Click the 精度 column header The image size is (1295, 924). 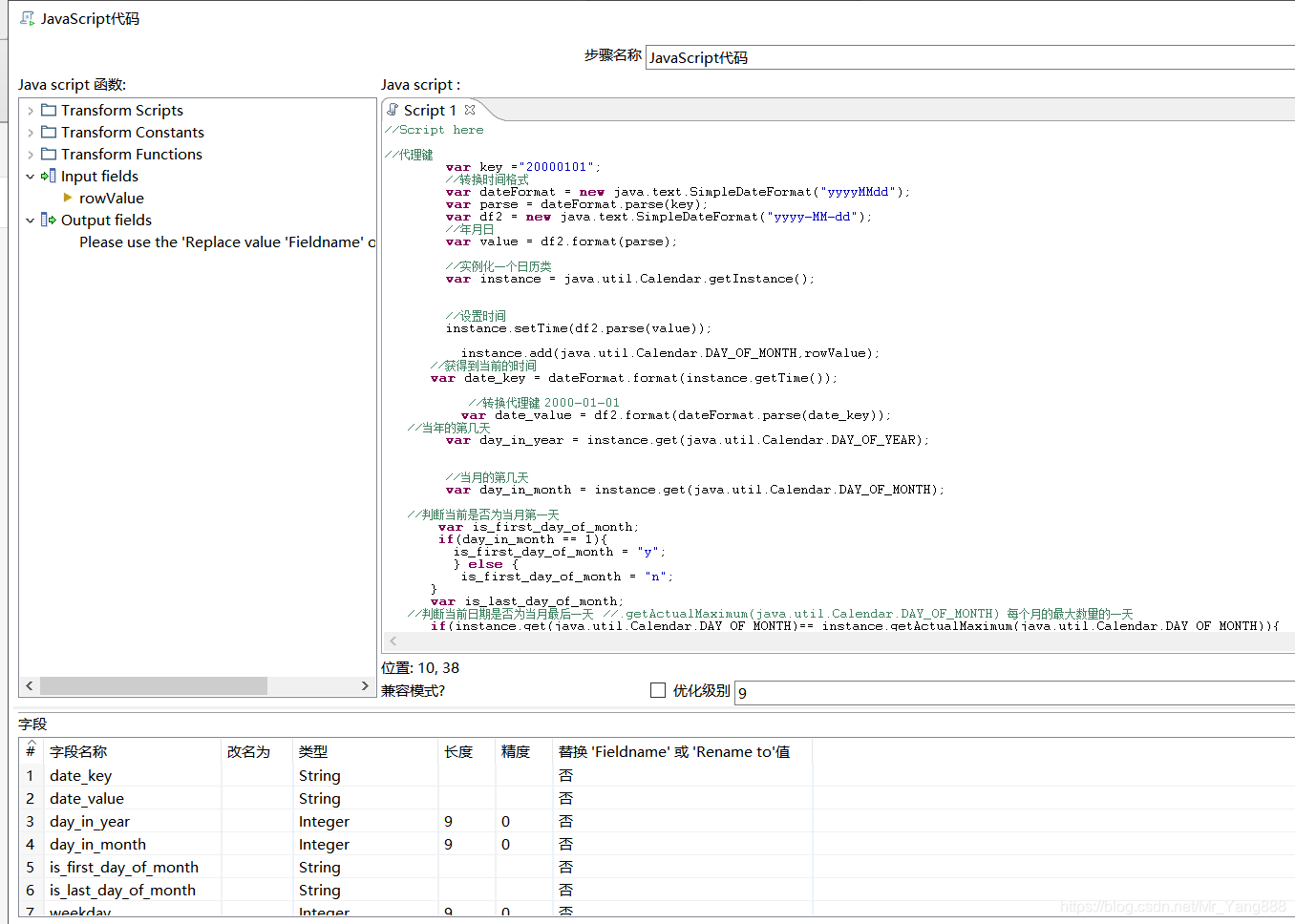pos(524,752)
